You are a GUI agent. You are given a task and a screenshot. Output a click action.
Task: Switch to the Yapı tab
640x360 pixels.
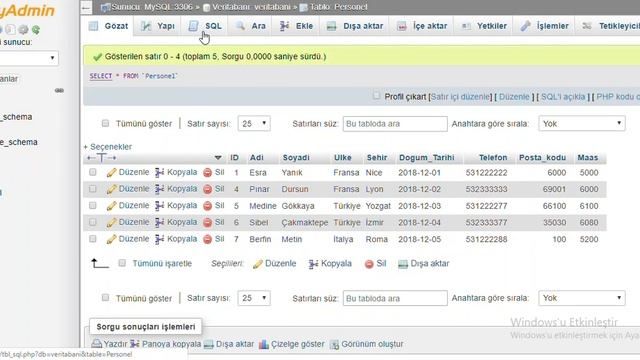pos(158,26)
